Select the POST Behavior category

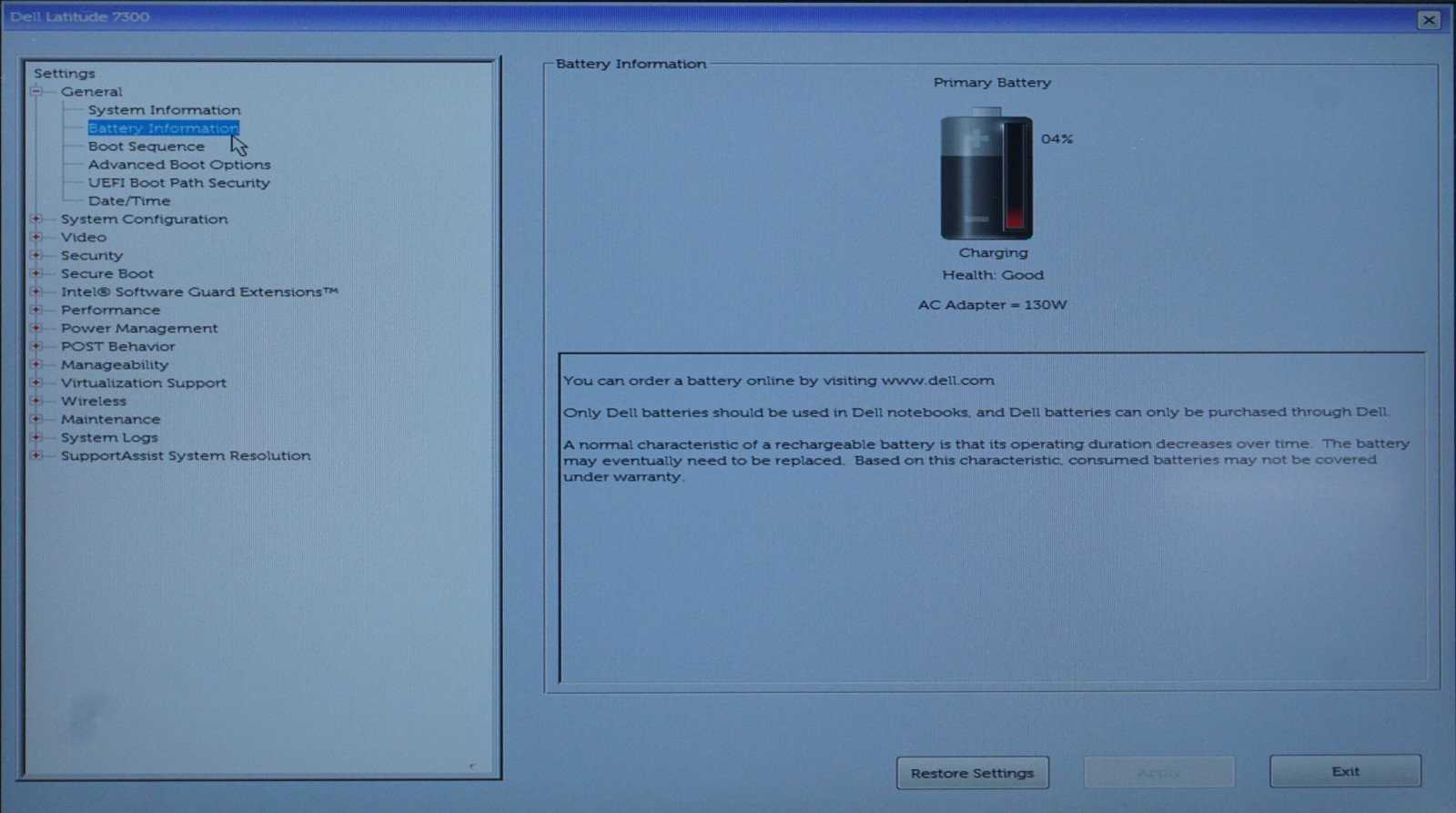pos(118,347)
